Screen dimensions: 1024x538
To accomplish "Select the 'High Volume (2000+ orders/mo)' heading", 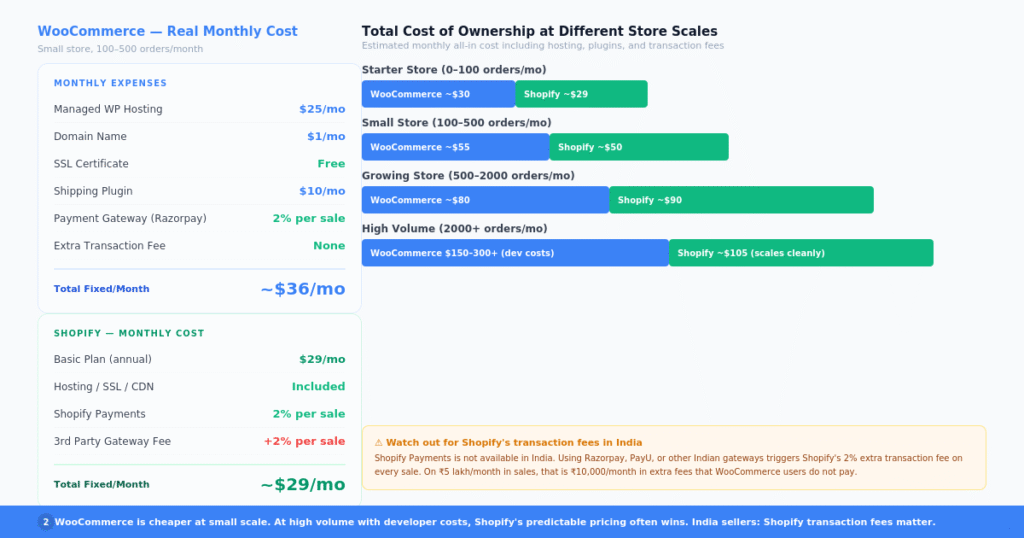I will click(455, 229).
